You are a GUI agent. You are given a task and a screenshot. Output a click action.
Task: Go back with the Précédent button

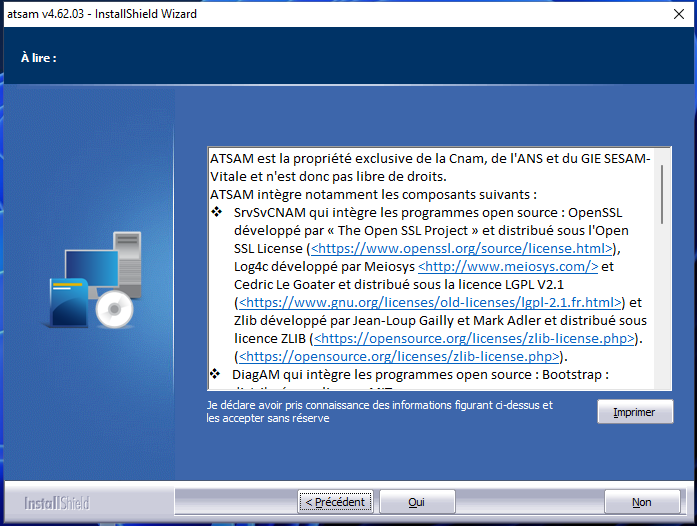pyautogui.click(x=335, y=502)
